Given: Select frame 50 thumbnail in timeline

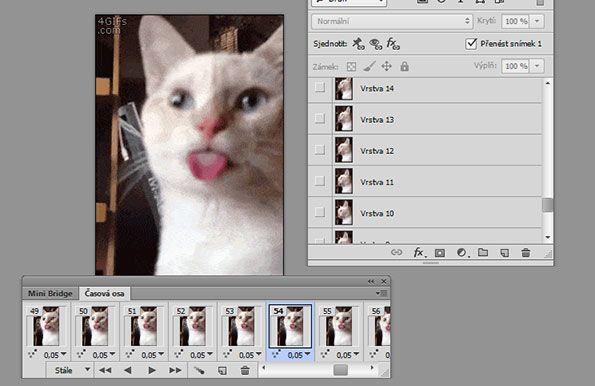Looking at the screenshot, I should click(95, 326).
